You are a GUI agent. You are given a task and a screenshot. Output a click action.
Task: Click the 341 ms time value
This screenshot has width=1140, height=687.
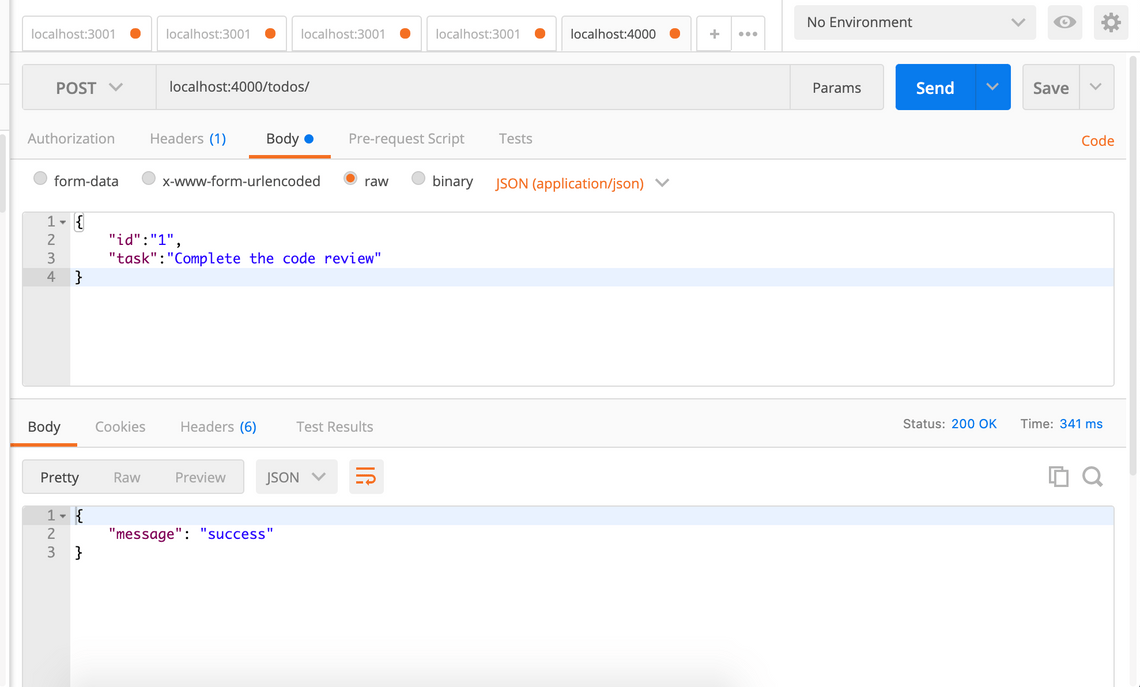[x=1081, y=424]
